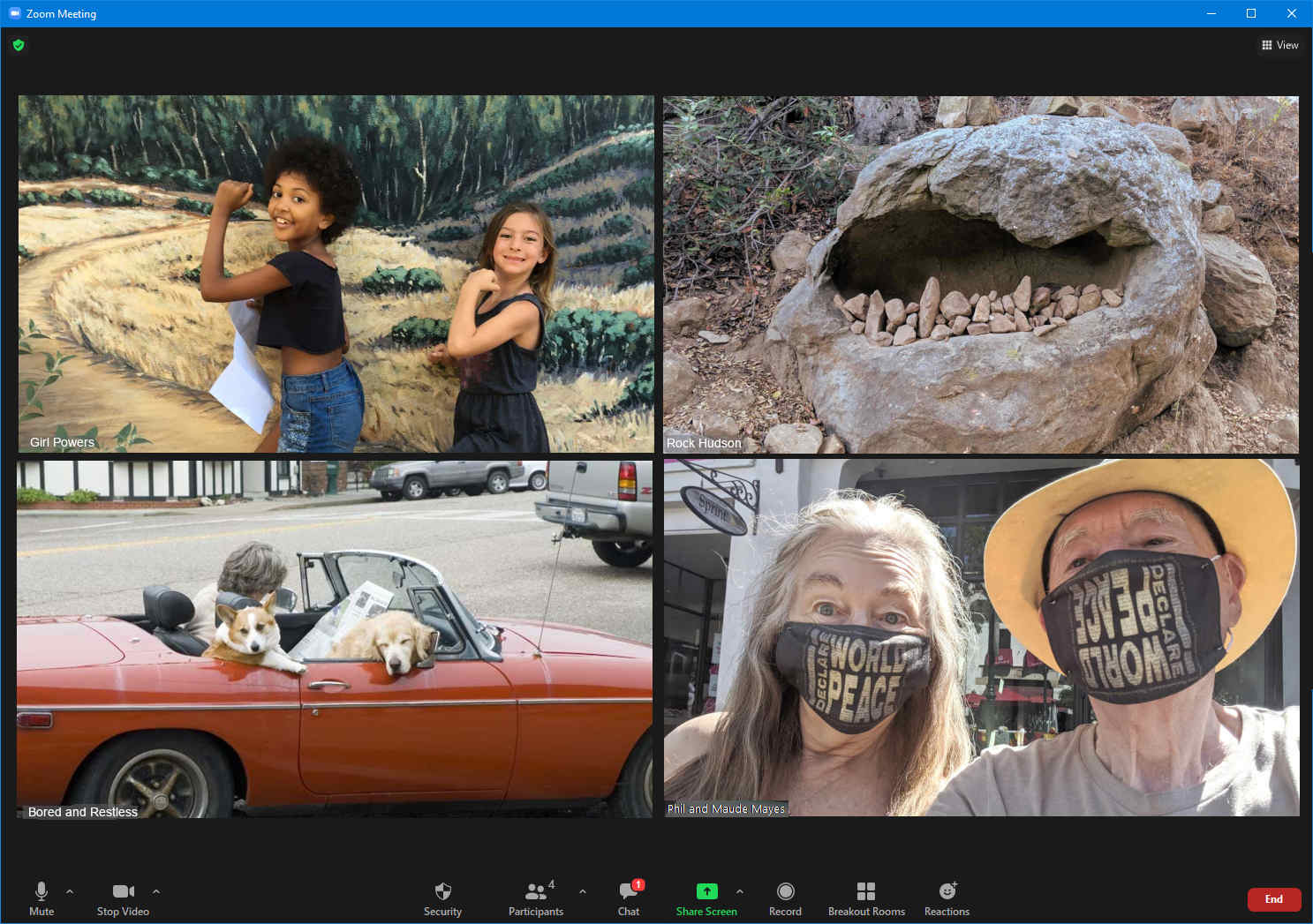Open the View layout menu

[1279, 45]
